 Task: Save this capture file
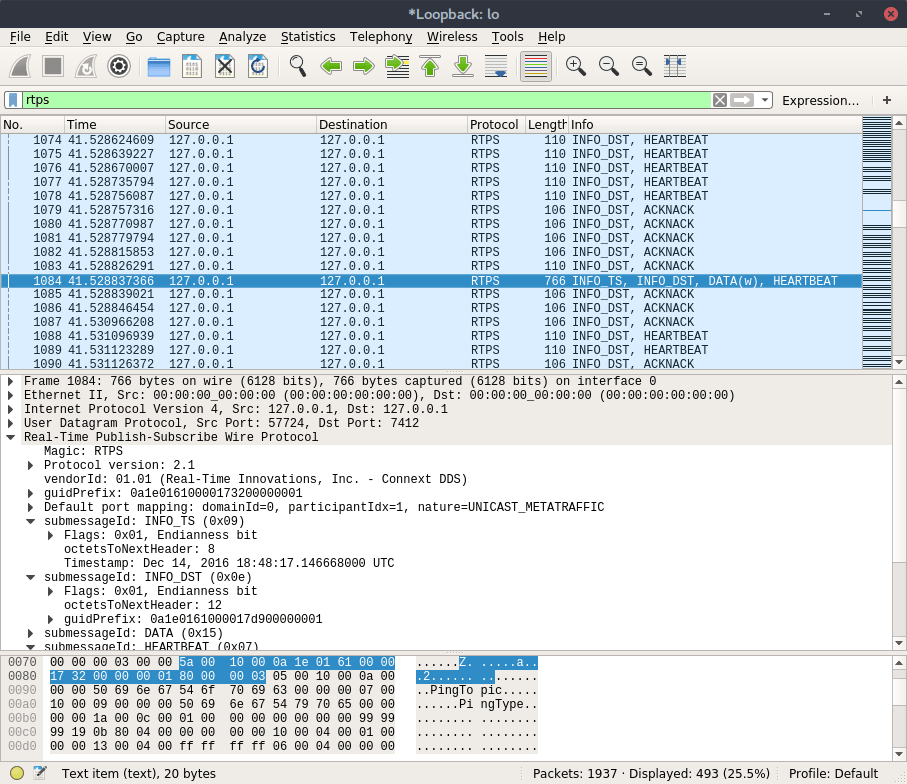tap(191, 66)
